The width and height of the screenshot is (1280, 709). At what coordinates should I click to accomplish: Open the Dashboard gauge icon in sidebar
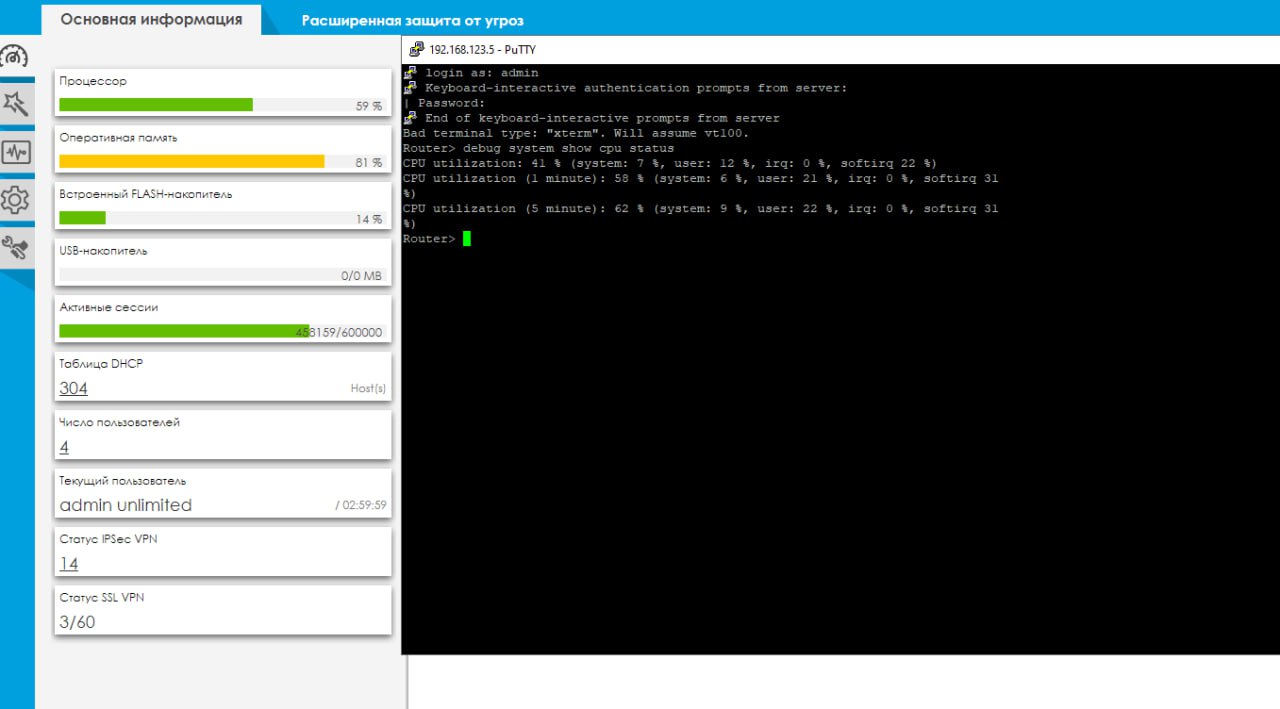pos(15,57)
